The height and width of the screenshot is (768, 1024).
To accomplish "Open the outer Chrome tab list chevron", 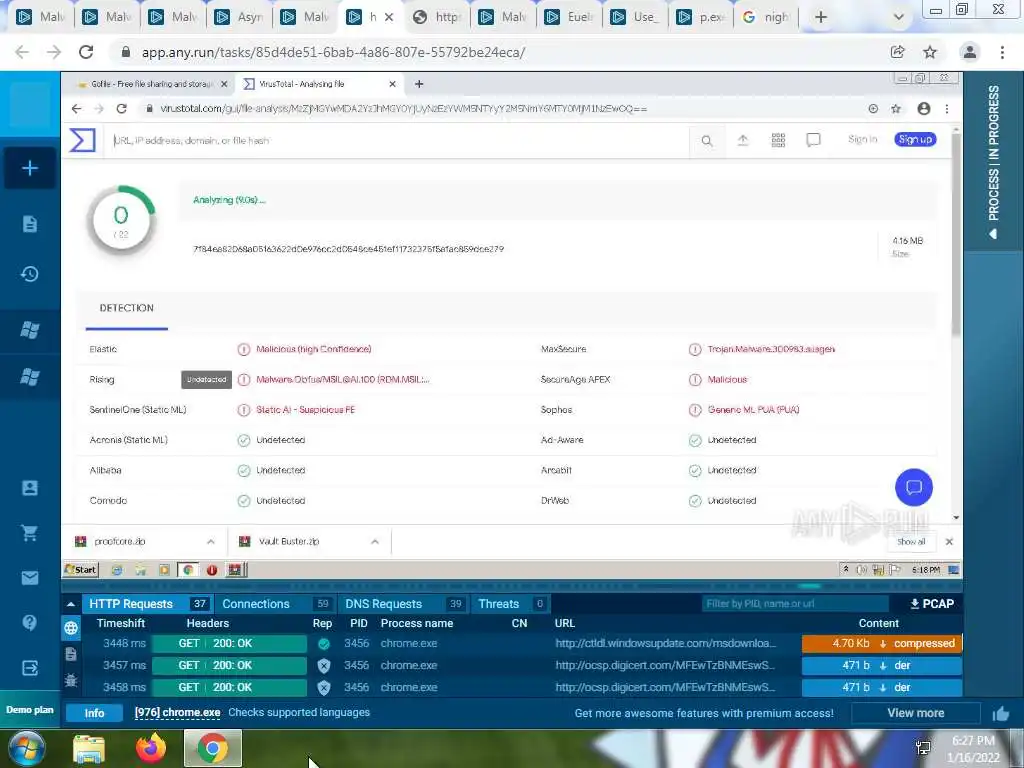I will point(899,17).
